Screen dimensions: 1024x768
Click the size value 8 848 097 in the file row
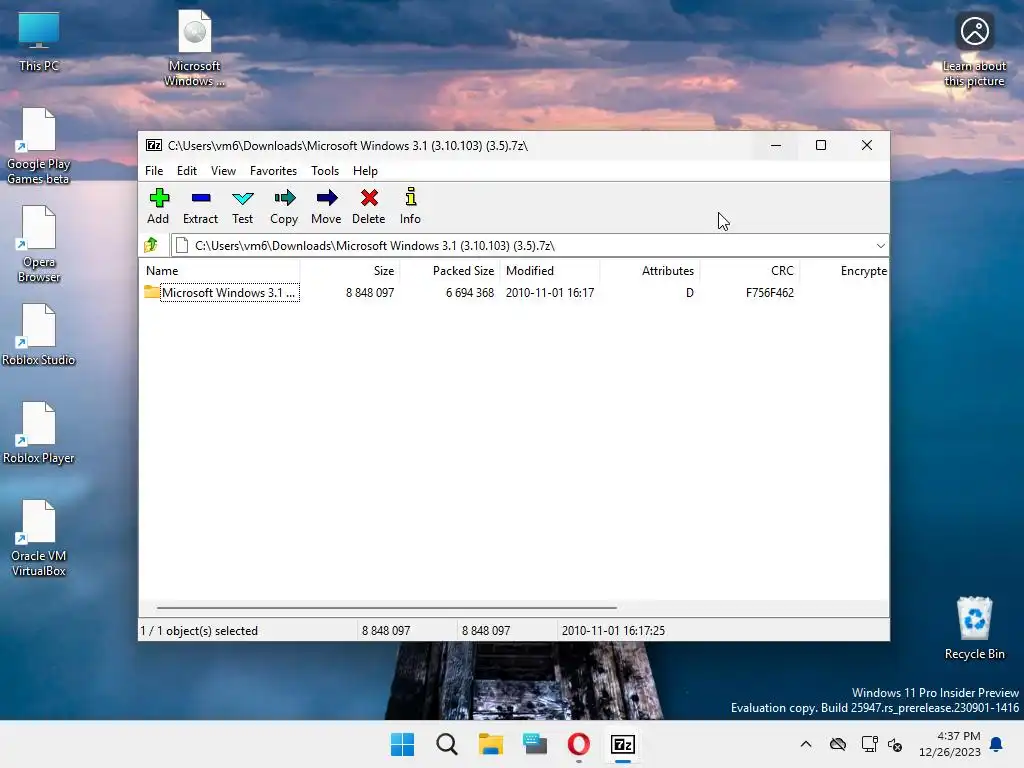370,293
